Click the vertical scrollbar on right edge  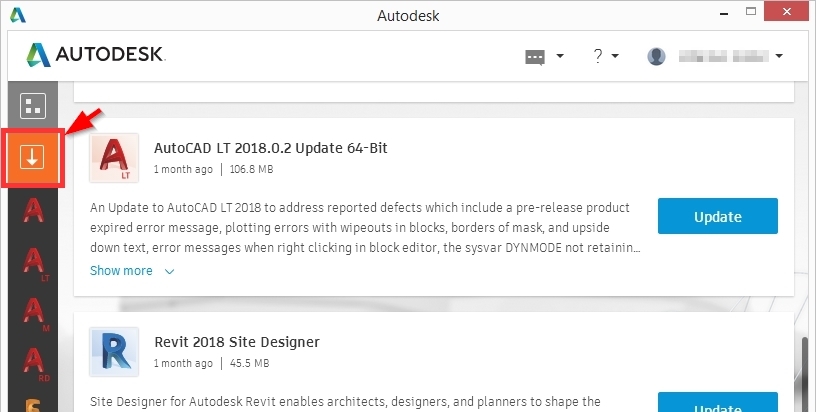pos(806,370)
